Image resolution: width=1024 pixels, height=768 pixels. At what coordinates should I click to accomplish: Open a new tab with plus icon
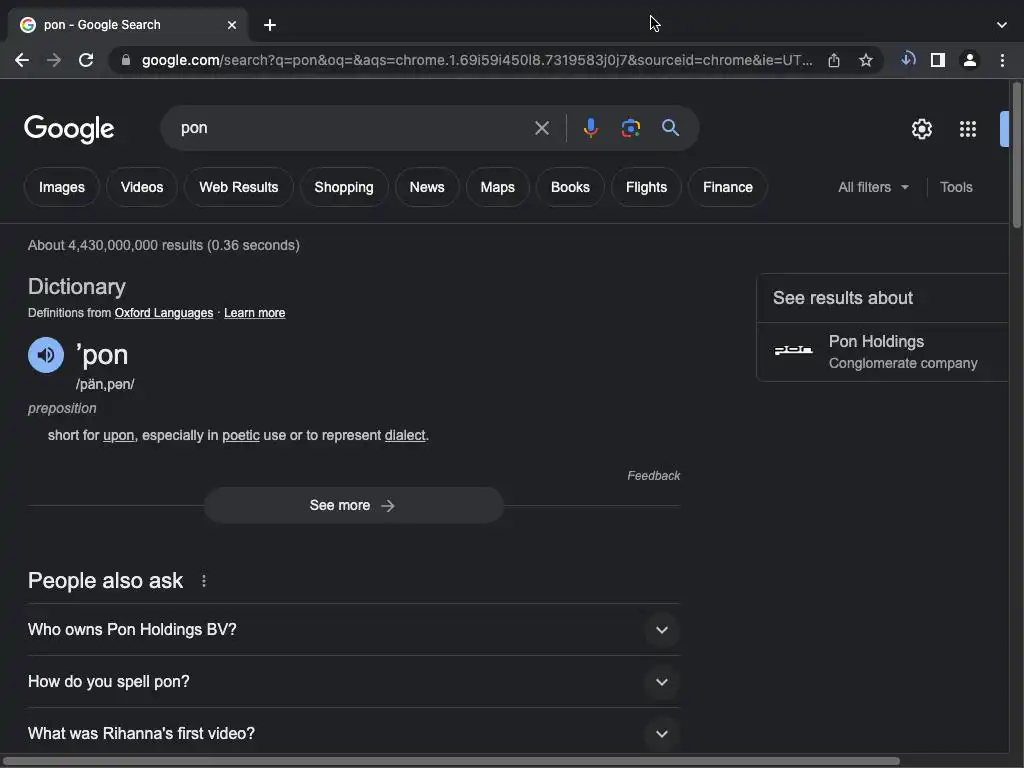[270, 25]
